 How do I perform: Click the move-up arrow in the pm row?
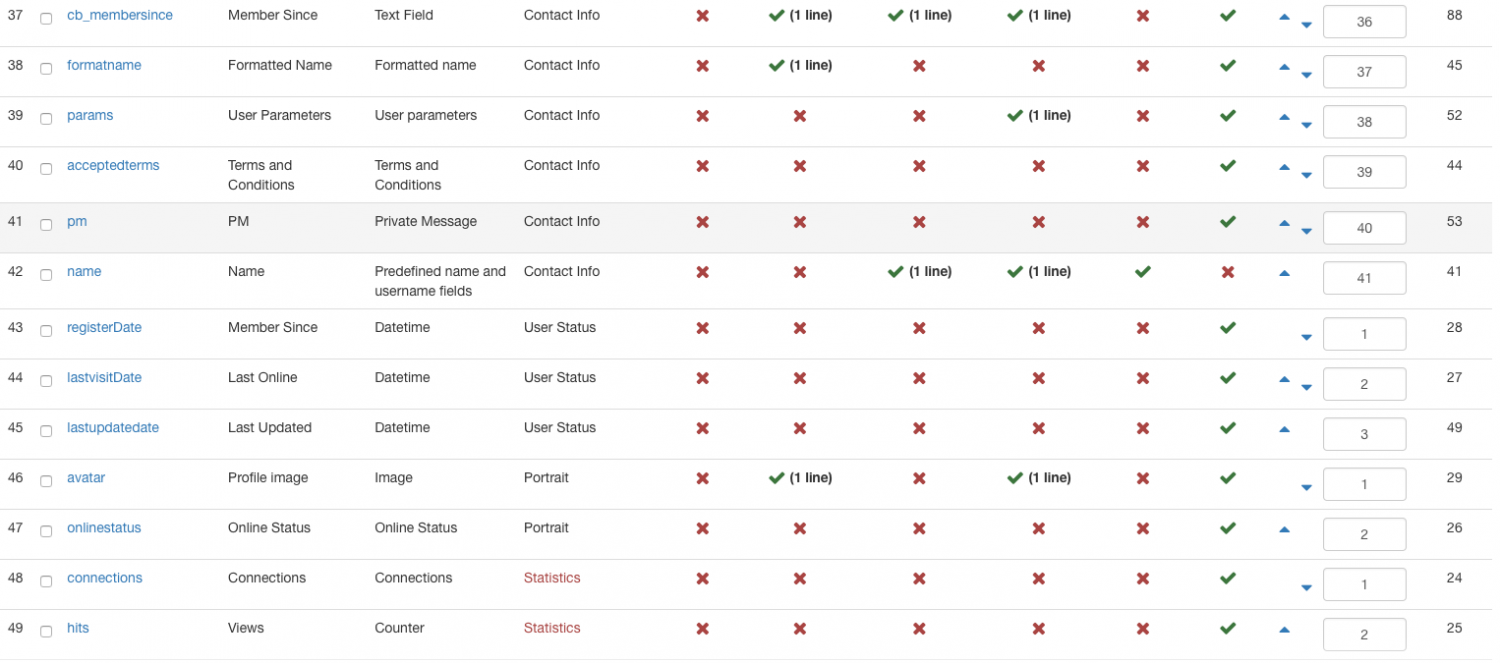coord(1284,223)
